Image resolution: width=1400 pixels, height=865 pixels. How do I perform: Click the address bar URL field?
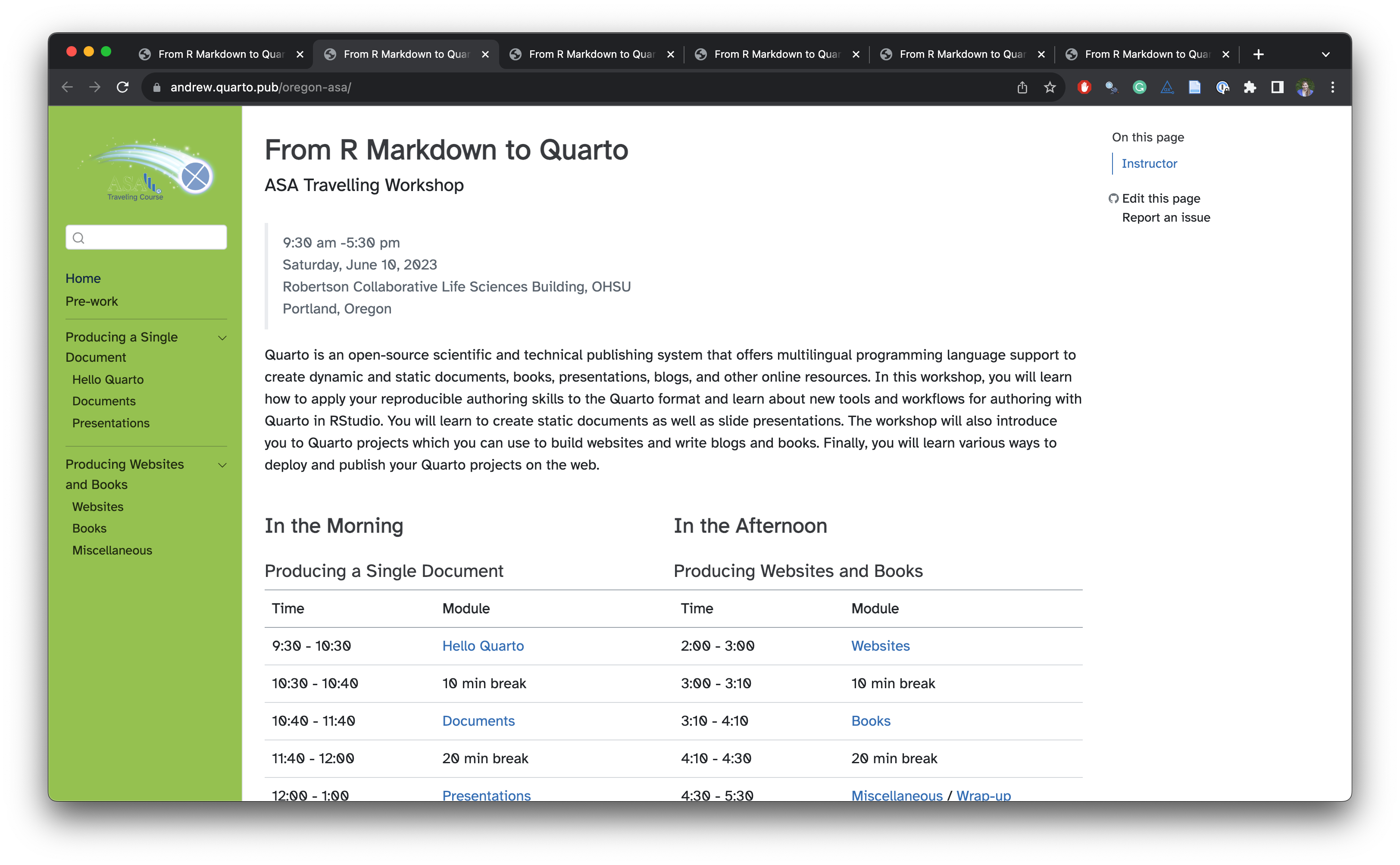click(x=559, y=87)
